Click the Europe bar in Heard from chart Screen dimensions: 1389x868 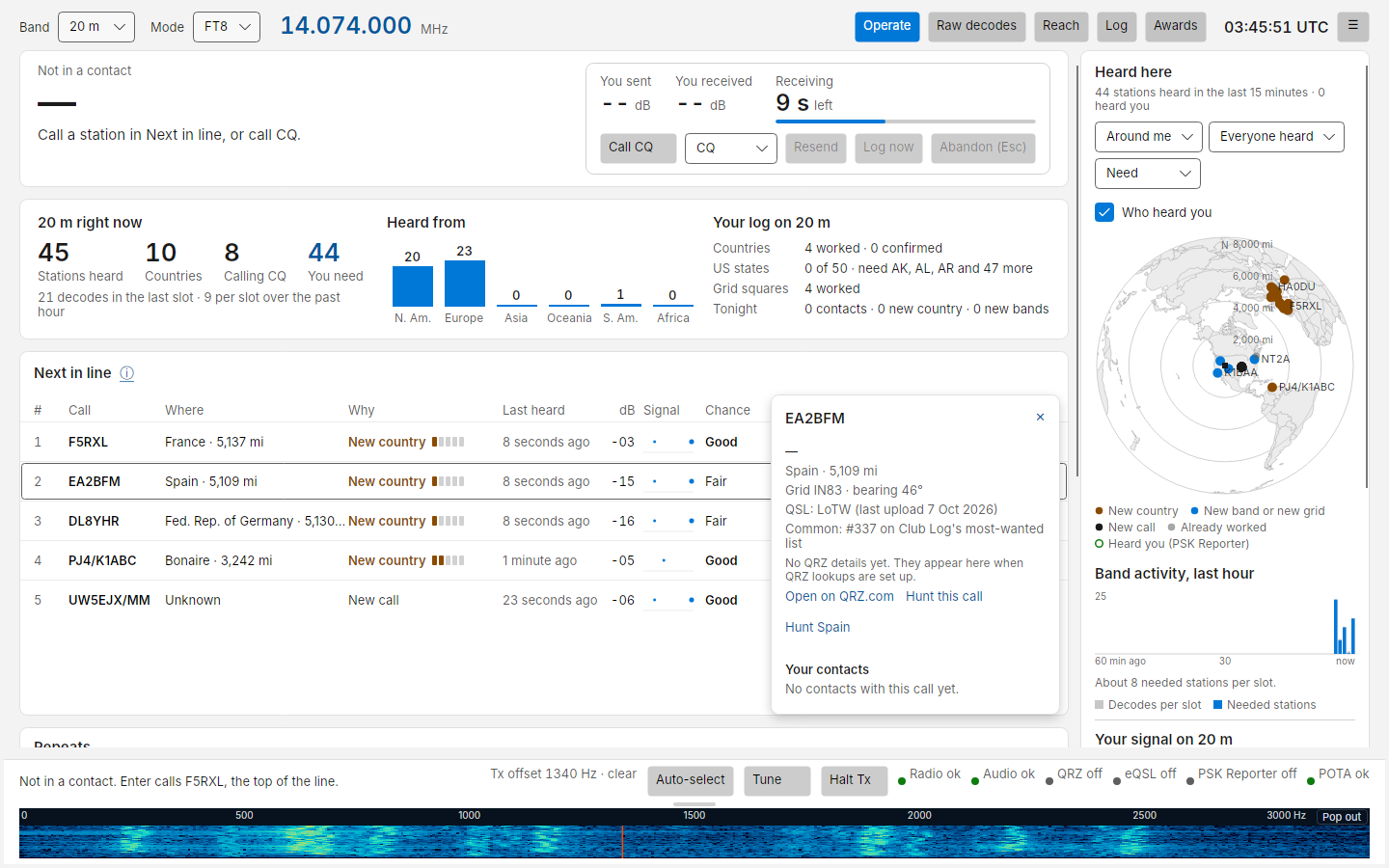[464, 284]
